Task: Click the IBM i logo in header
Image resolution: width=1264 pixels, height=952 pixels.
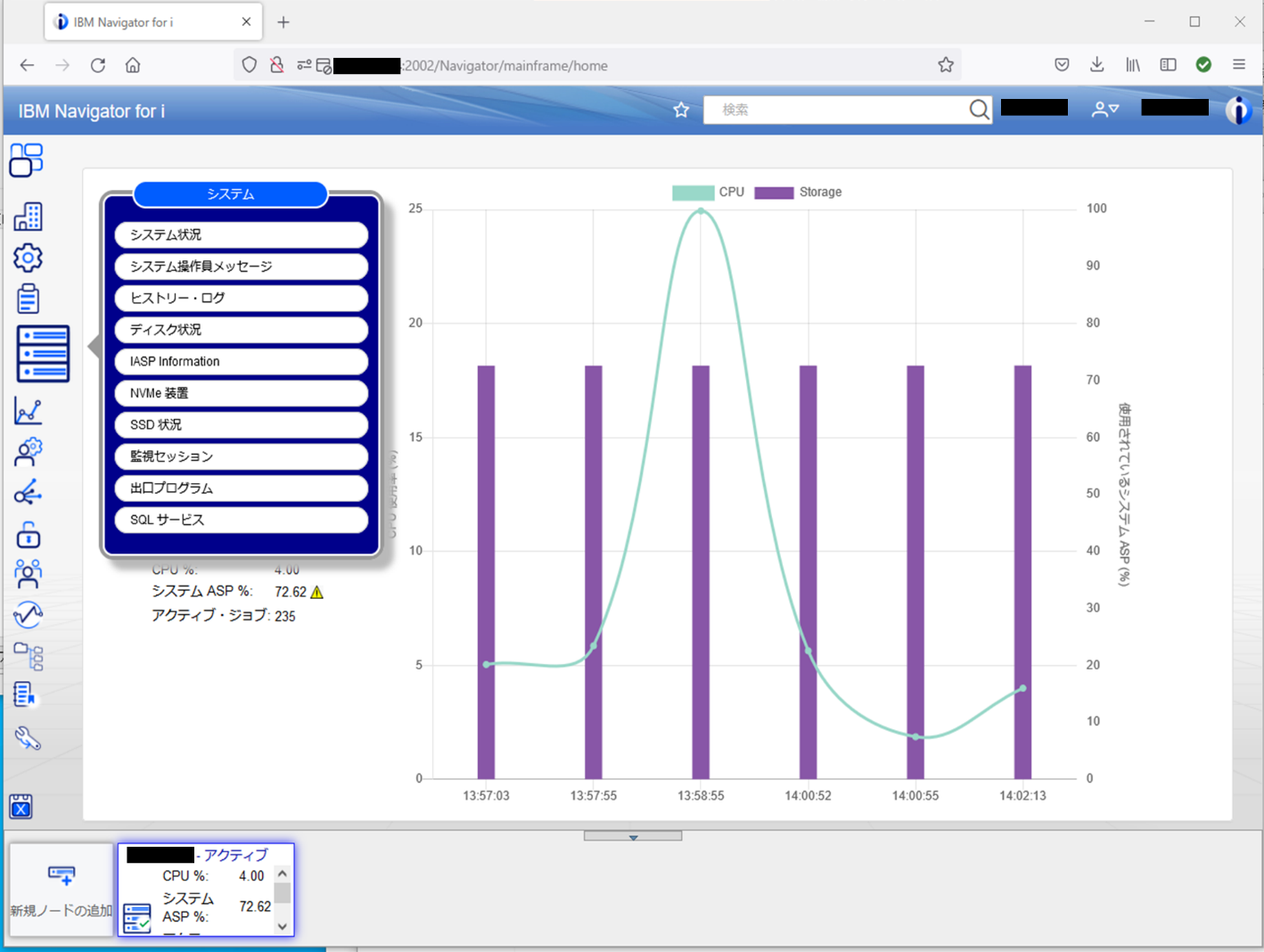Action: (1238, 110)
